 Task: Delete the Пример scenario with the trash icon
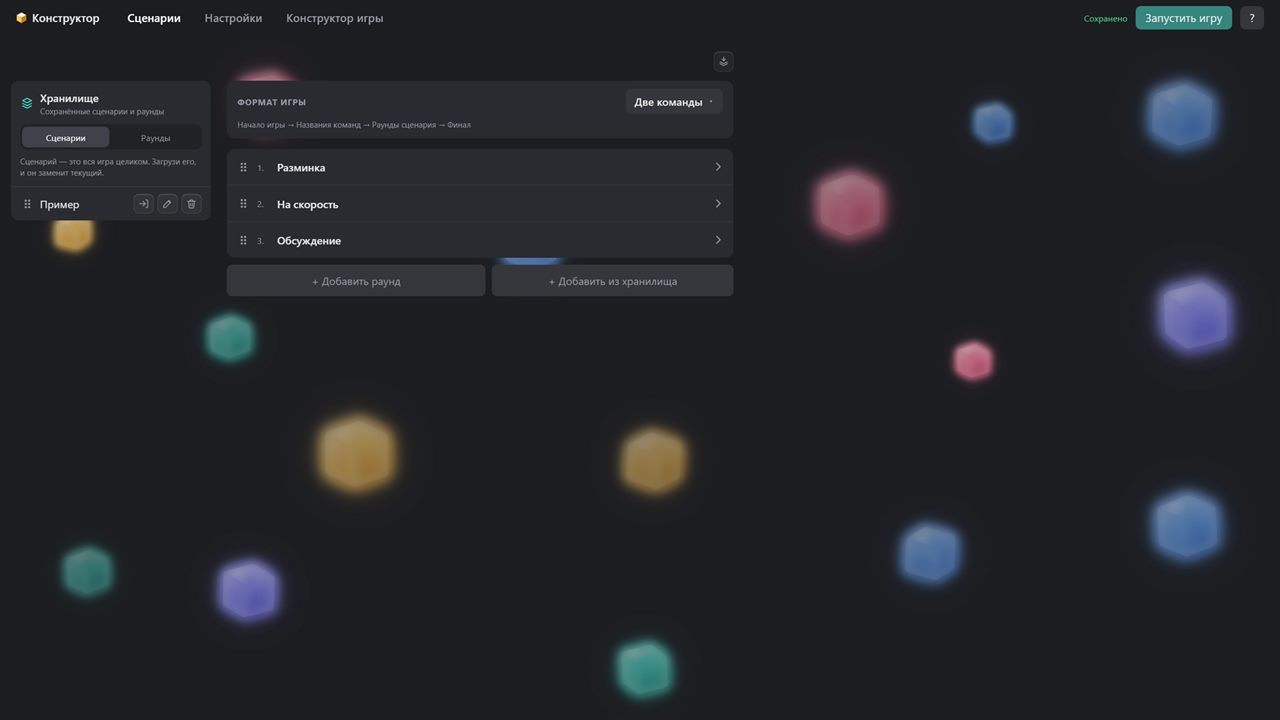(x=191, y=204)
